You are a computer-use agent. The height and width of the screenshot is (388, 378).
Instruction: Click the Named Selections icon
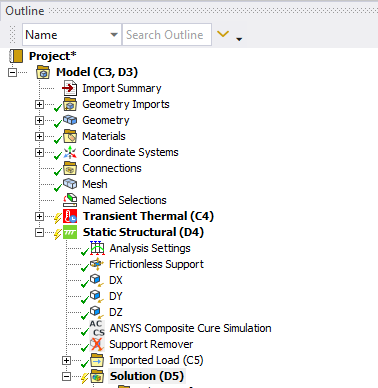pos(70,200)
